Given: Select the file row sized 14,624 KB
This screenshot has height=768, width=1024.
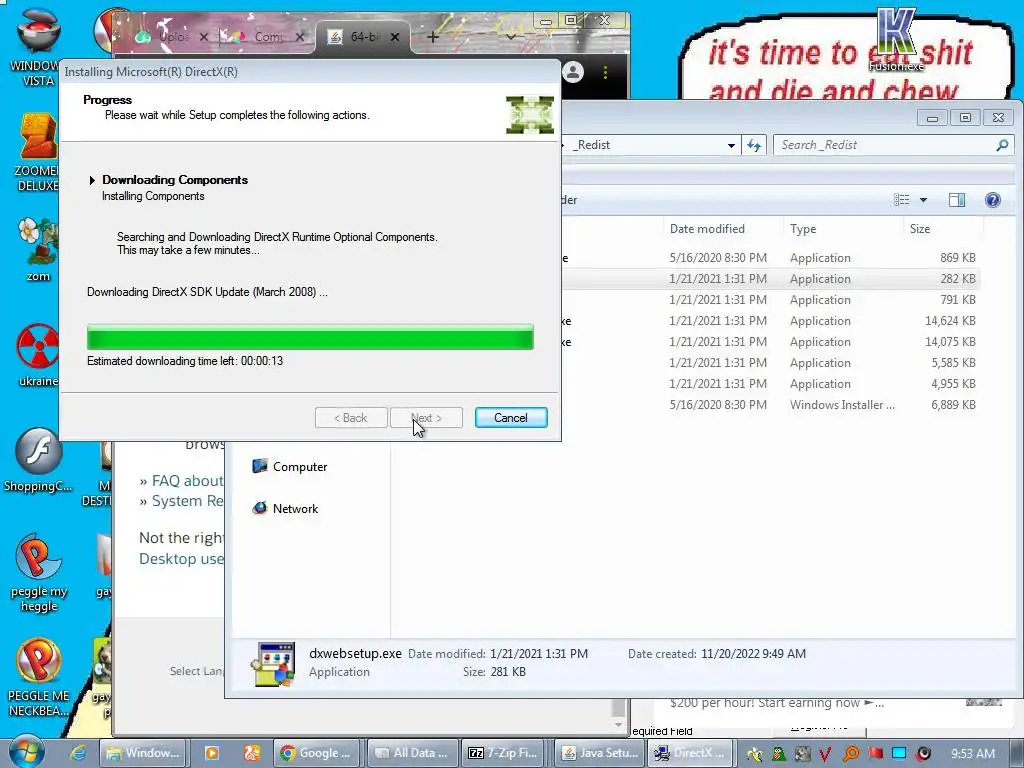Looking at the screenshot, I should coord(771,321).
